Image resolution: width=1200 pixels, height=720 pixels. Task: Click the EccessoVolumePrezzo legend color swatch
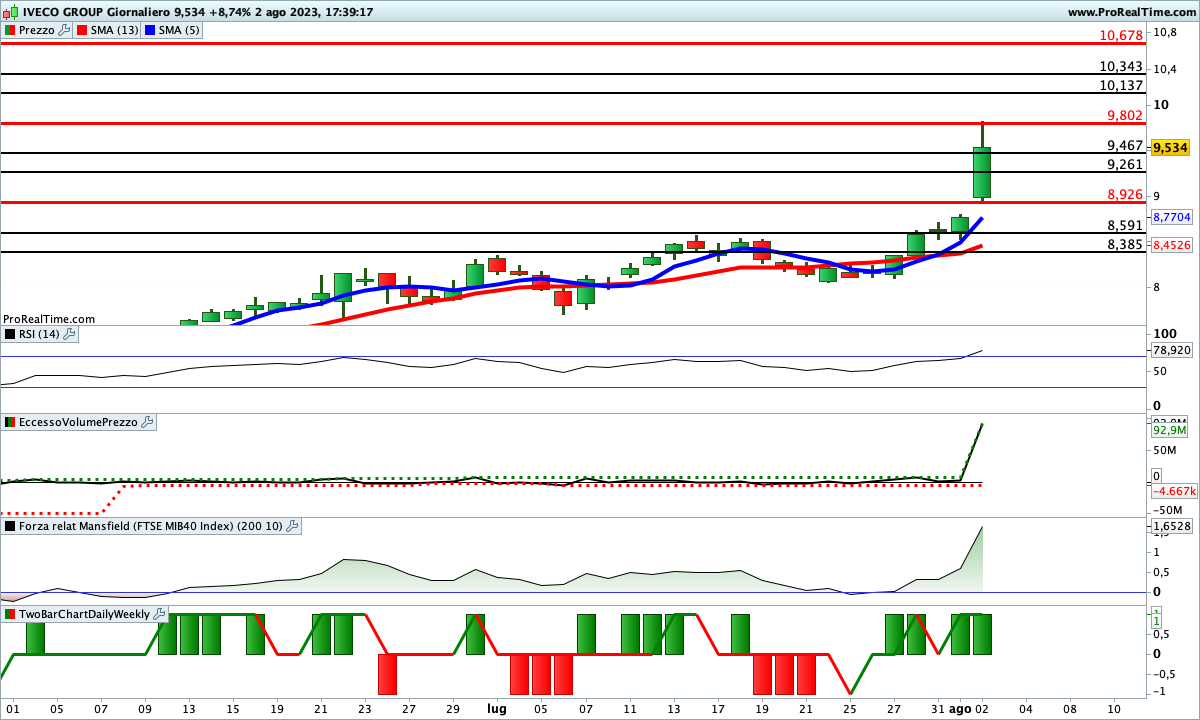(10, 423)
